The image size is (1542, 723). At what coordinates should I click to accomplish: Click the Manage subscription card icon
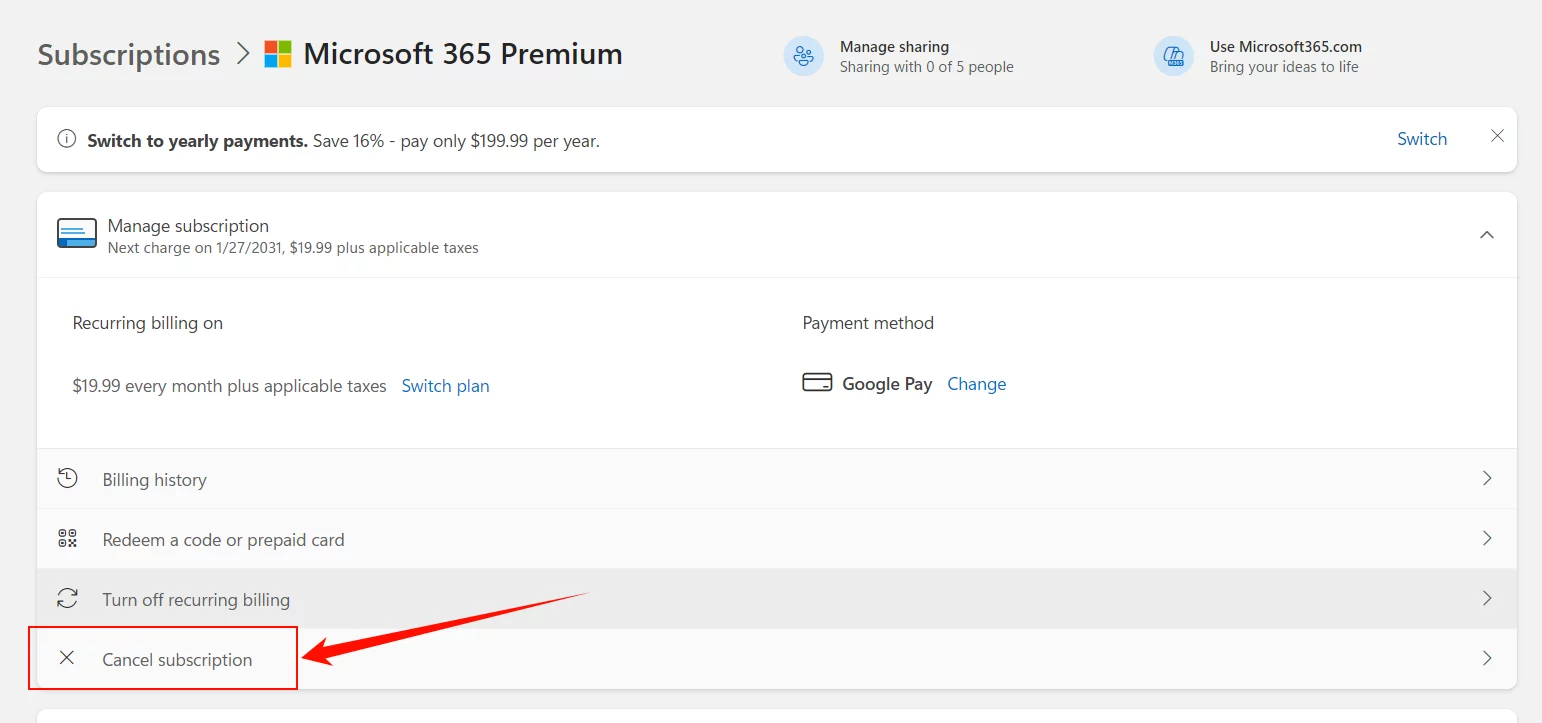point(77,234)
